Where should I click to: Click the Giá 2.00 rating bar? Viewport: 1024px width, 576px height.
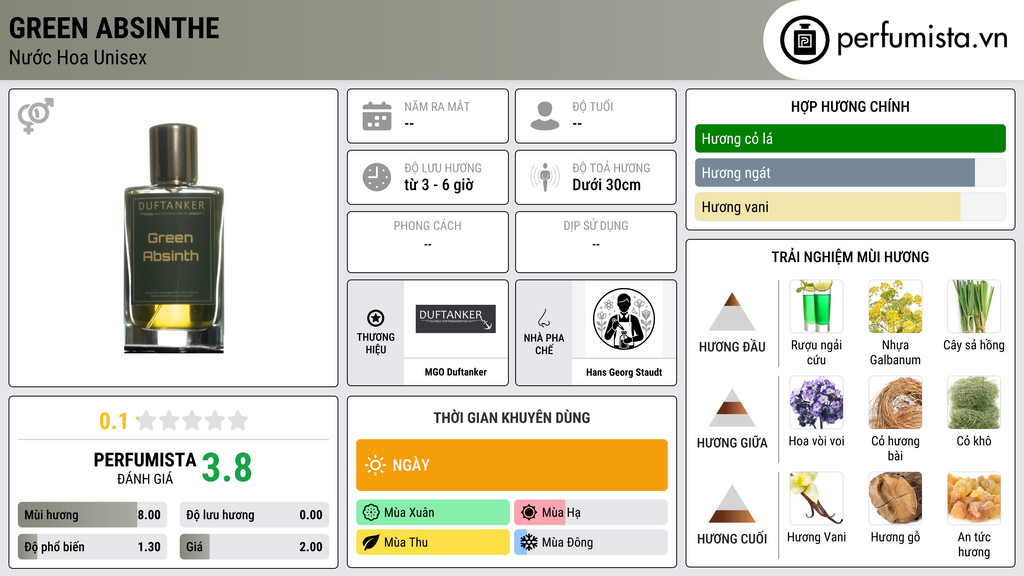(254, 547)
